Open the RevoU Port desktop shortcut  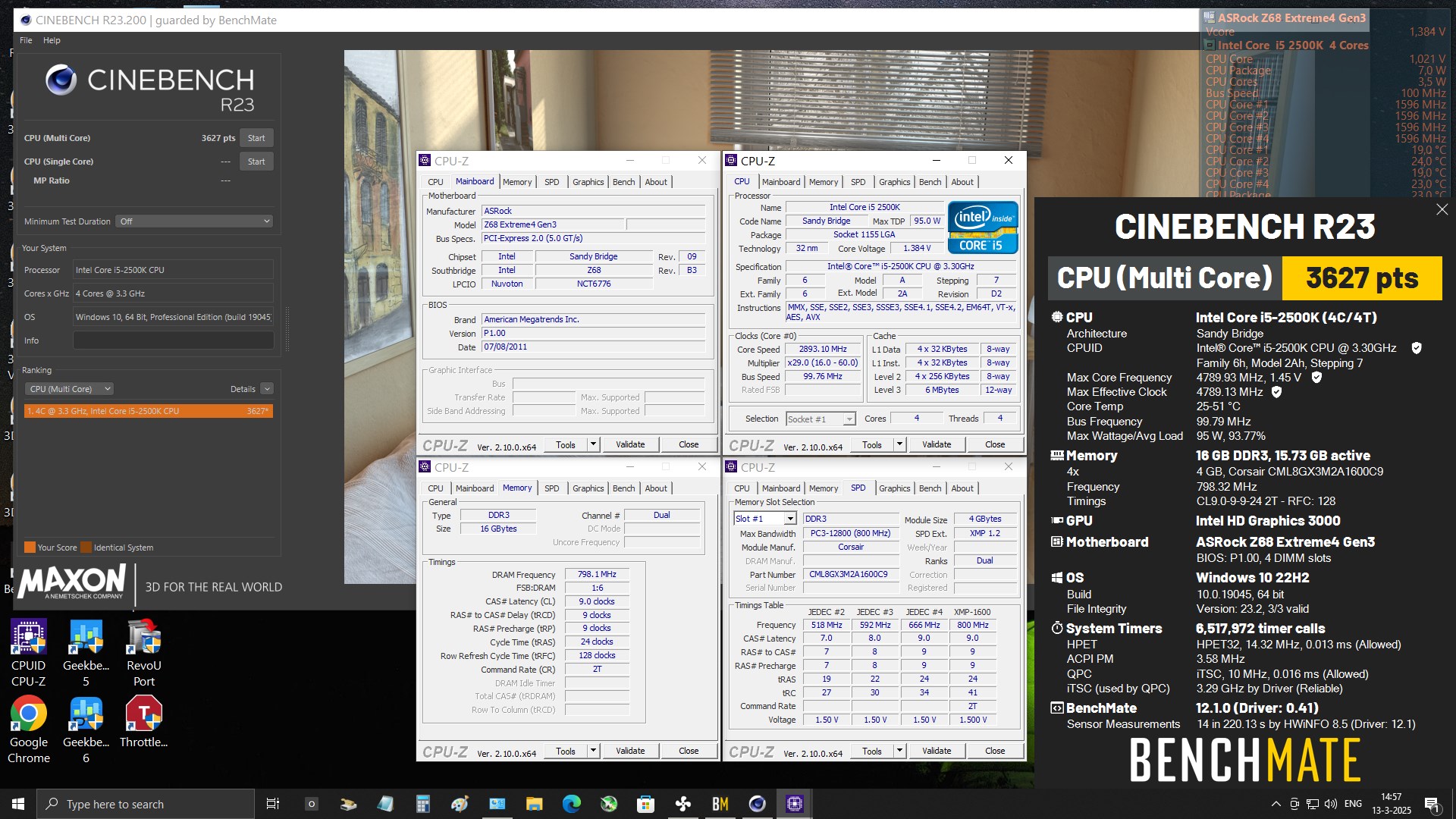(x=144, y=652)
